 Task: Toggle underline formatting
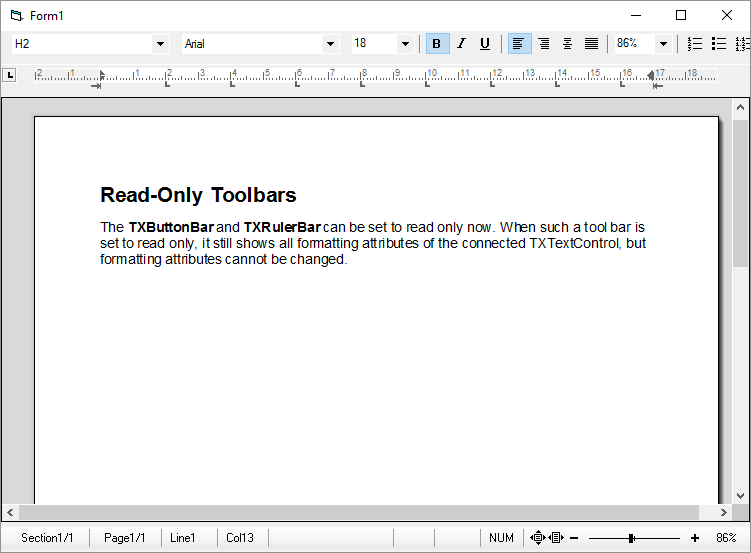(x=485, y=44)
